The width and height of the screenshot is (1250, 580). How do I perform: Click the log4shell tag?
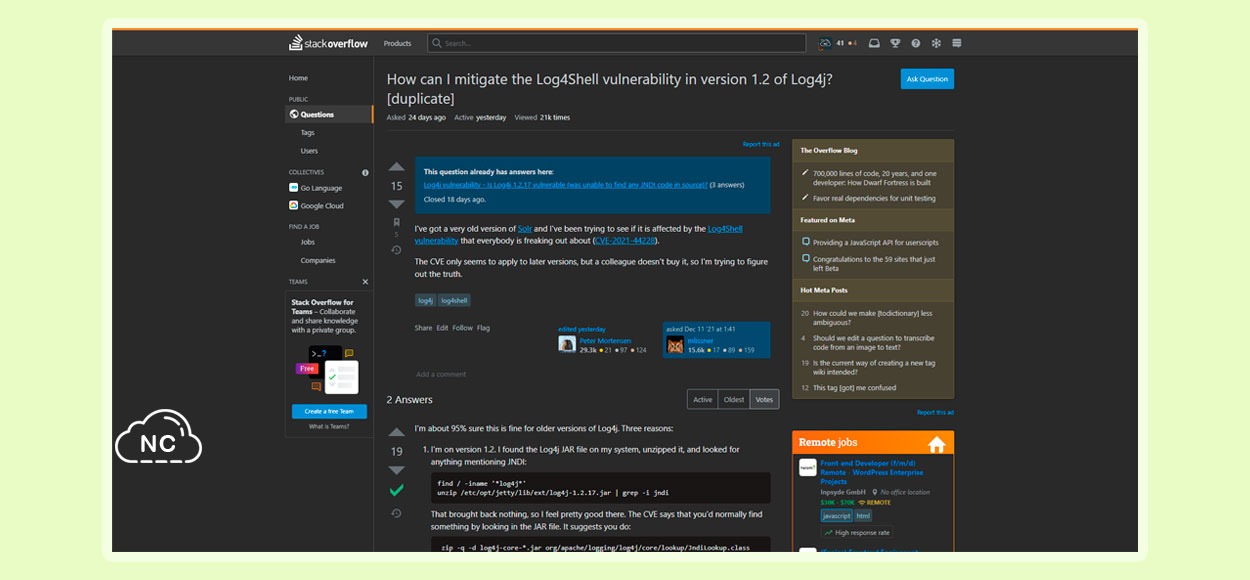pyautogui.click(x=455, y=300)
